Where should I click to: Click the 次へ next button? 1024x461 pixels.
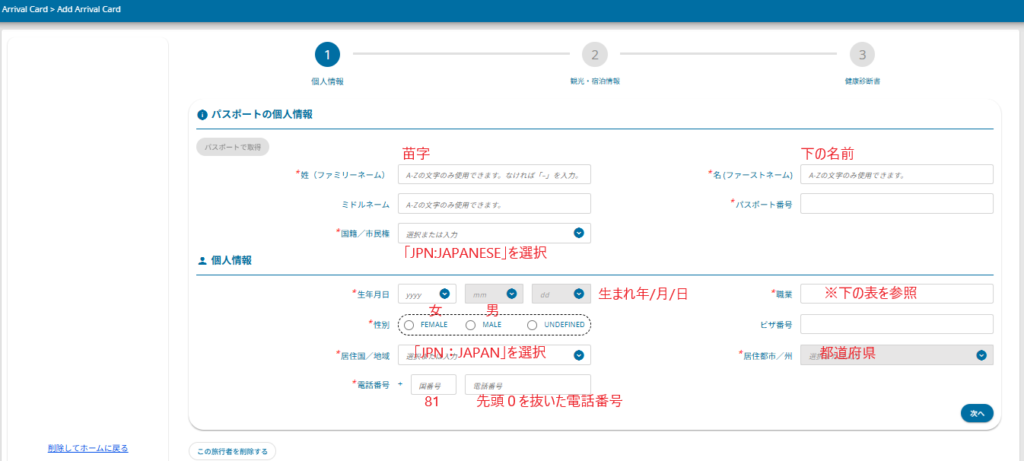click(x=976, y=413)
